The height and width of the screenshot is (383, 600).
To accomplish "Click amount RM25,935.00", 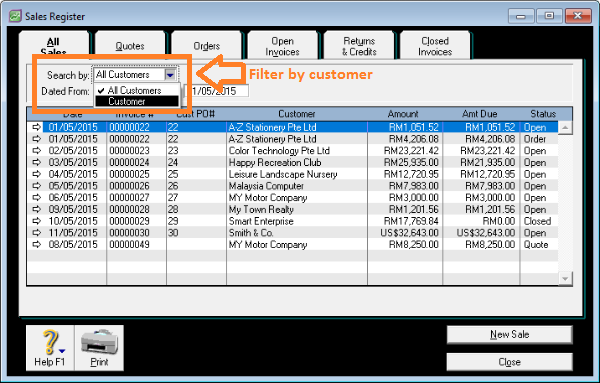I will tap(411, 163).
